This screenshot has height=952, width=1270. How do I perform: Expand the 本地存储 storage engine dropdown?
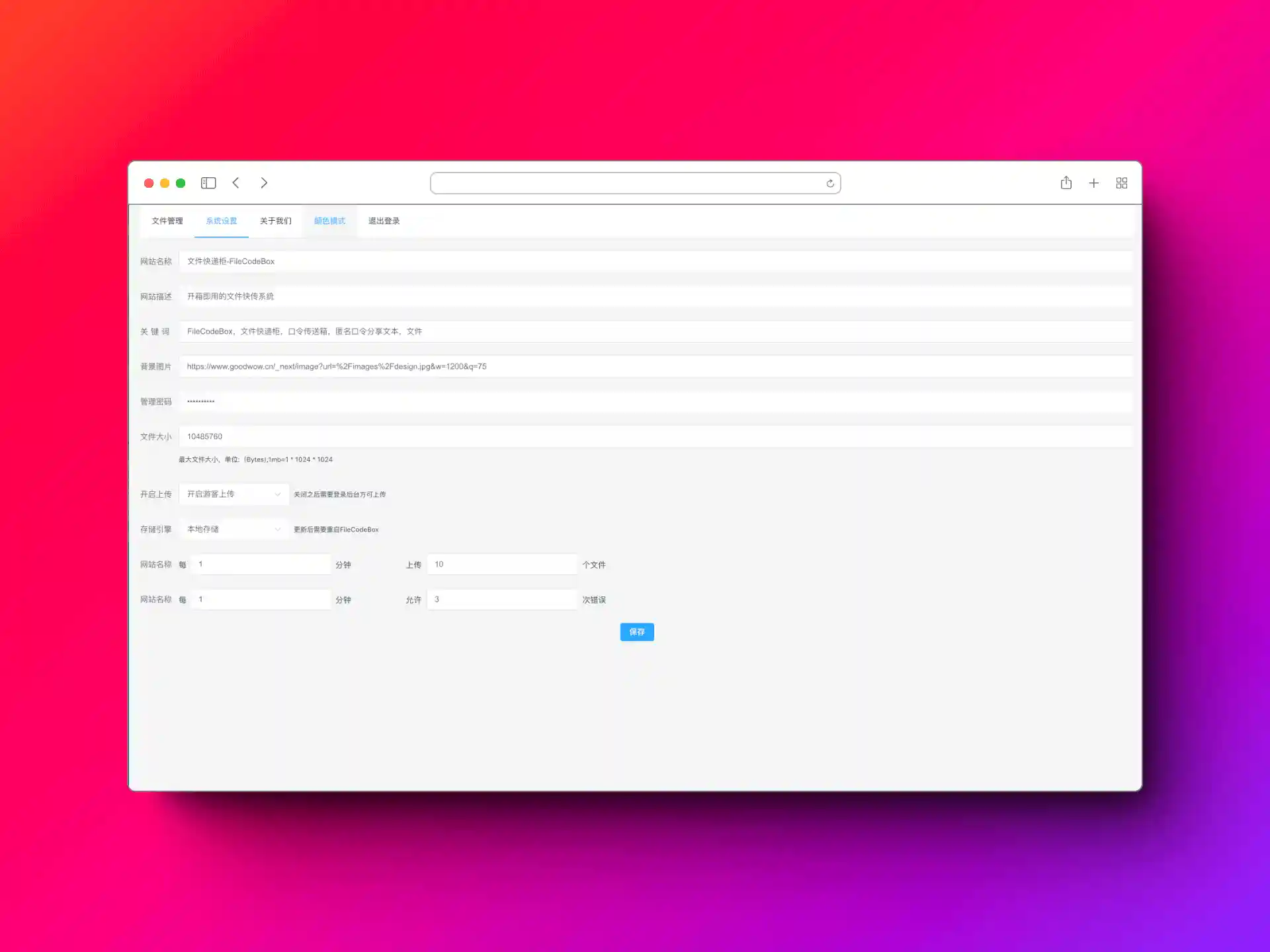233,530
